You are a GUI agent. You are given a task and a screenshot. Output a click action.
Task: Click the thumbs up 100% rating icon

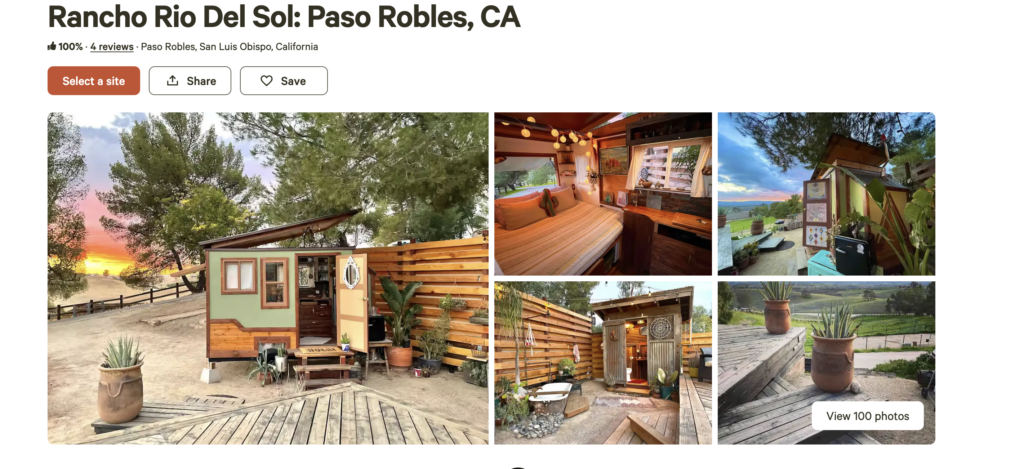[52, 46]
